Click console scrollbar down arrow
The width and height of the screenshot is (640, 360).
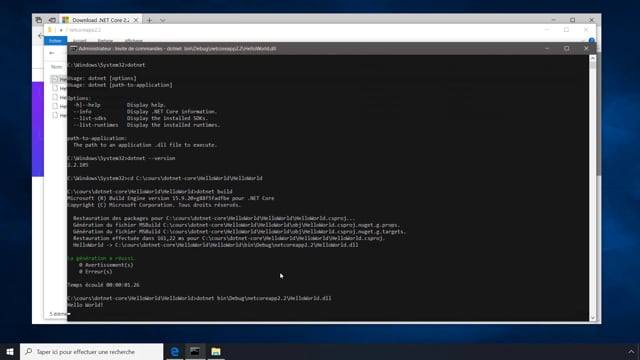pos(593,318)
